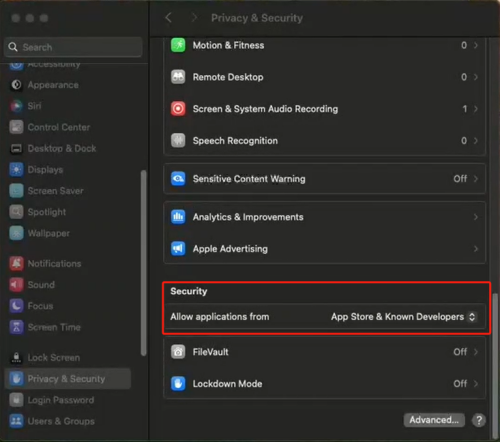Viewport: 501px width, 443px height.
Task: Click the Analytics & Improvements chart icon
Action: click(178, 217)
